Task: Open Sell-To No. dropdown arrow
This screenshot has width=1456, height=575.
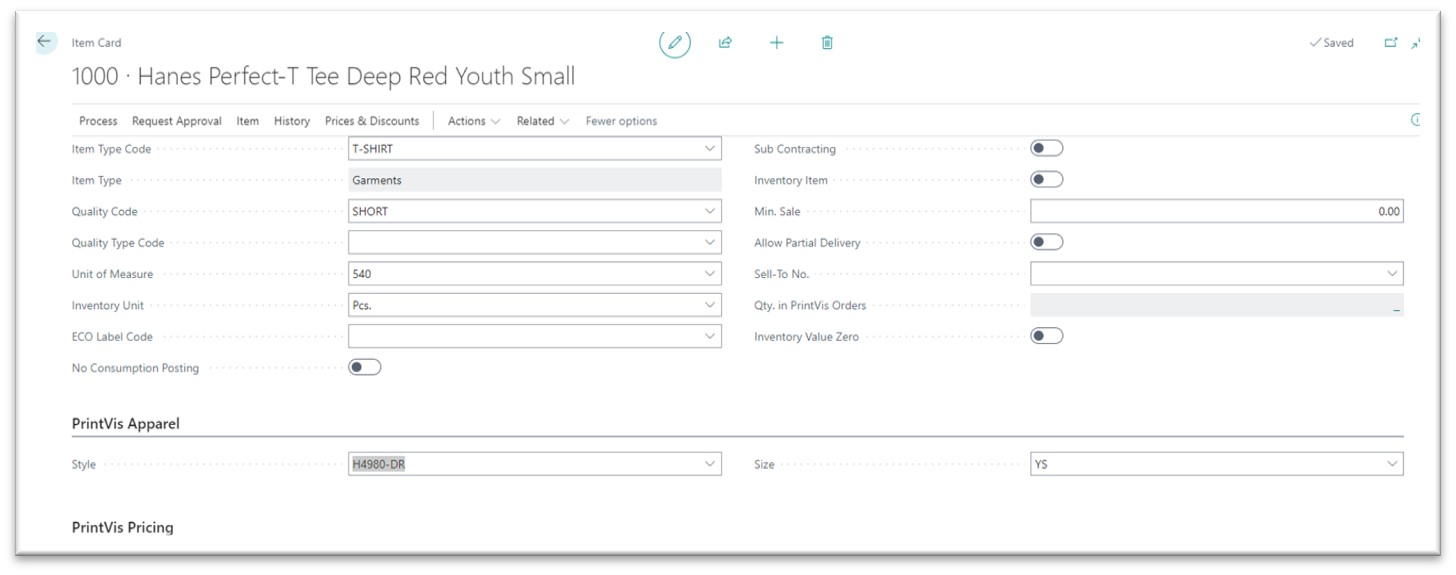Action: click(x=1392, y=274)
